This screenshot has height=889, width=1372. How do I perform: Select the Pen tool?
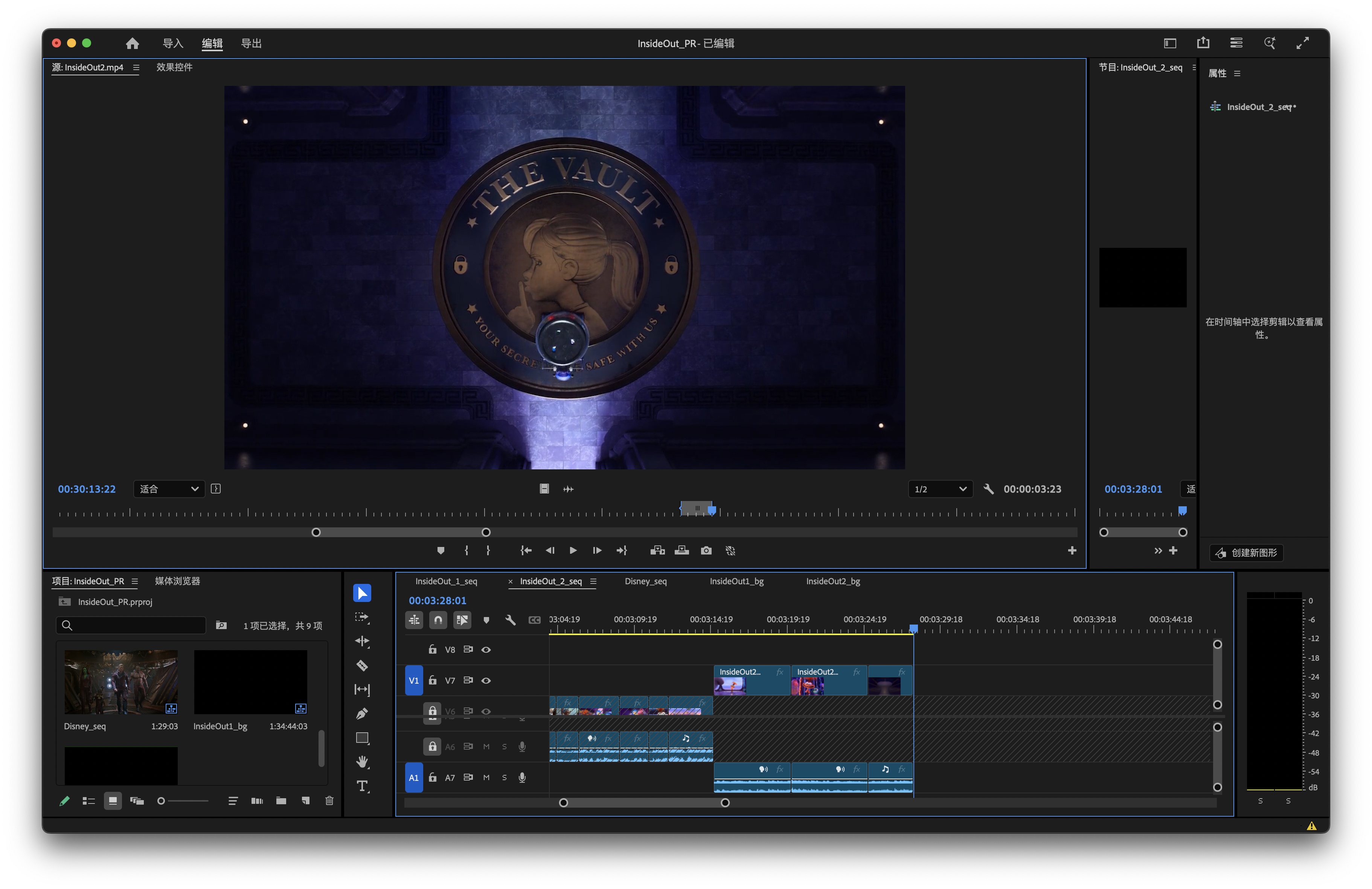tap(362, 713)
